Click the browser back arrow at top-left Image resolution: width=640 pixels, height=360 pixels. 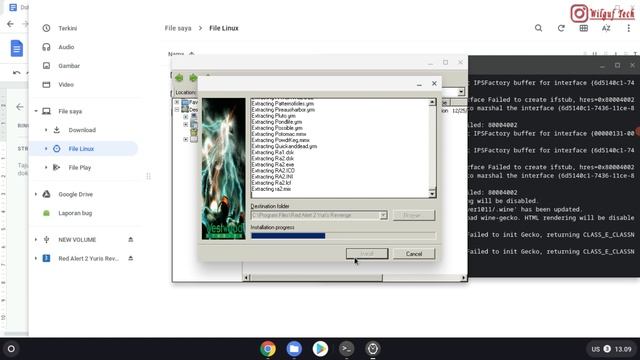[10, 24]
